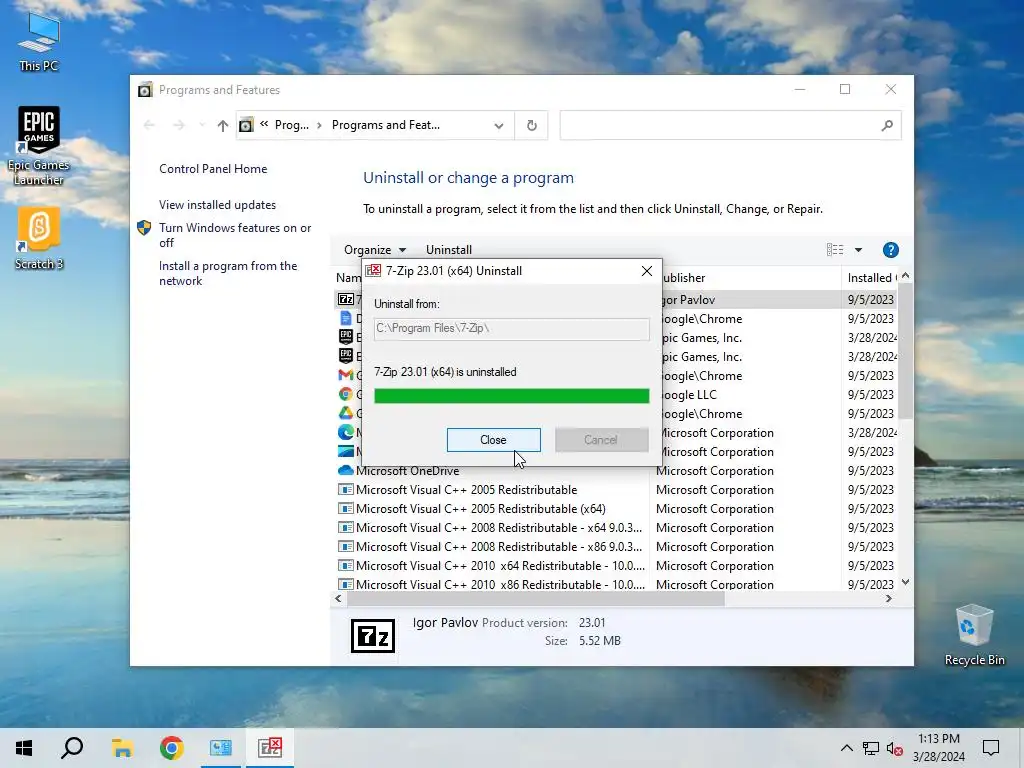The image size is (1024, 768).
Task: Open the Windows Start menu
Action: pyautogui.click(x=24, y=748)
